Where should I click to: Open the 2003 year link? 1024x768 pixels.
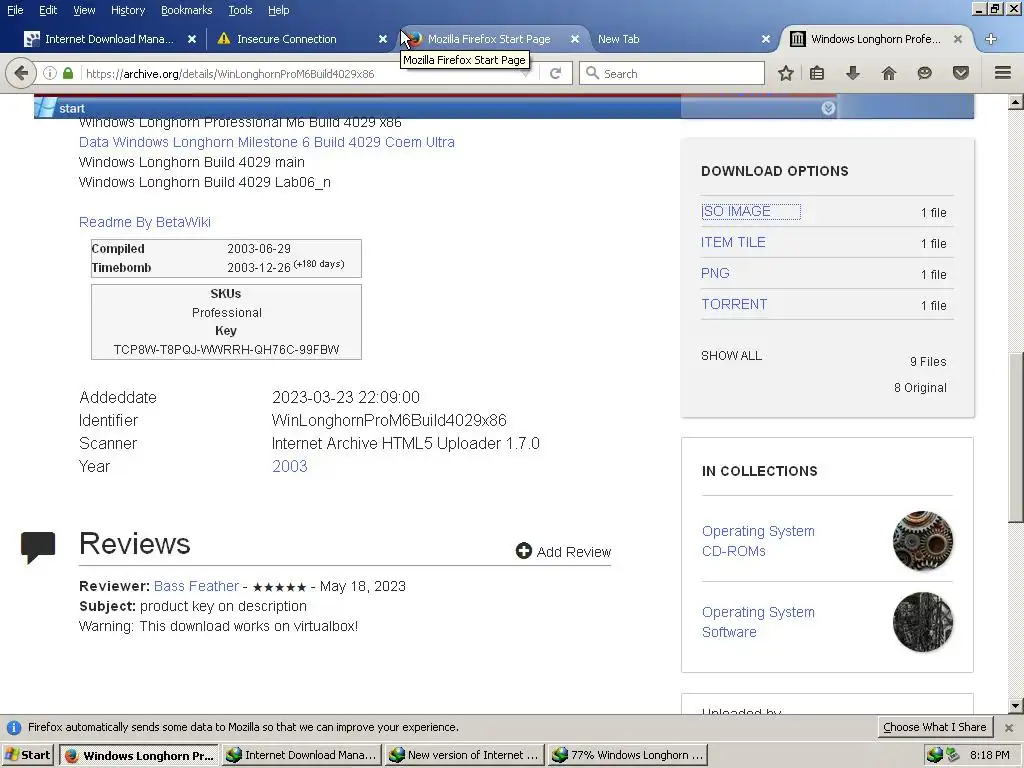coord(289,466)
